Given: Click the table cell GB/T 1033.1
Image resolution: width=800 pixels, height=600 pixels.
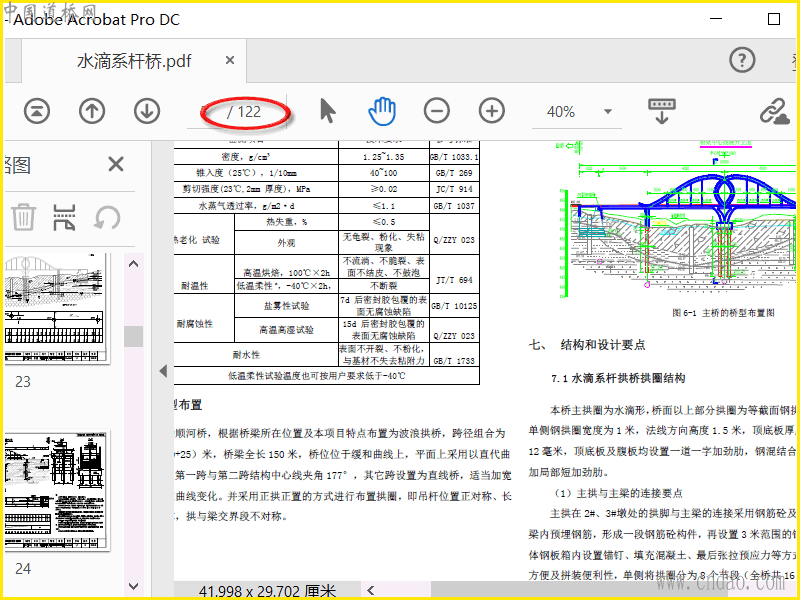Looking at the screenshot, I should [454, 157].
